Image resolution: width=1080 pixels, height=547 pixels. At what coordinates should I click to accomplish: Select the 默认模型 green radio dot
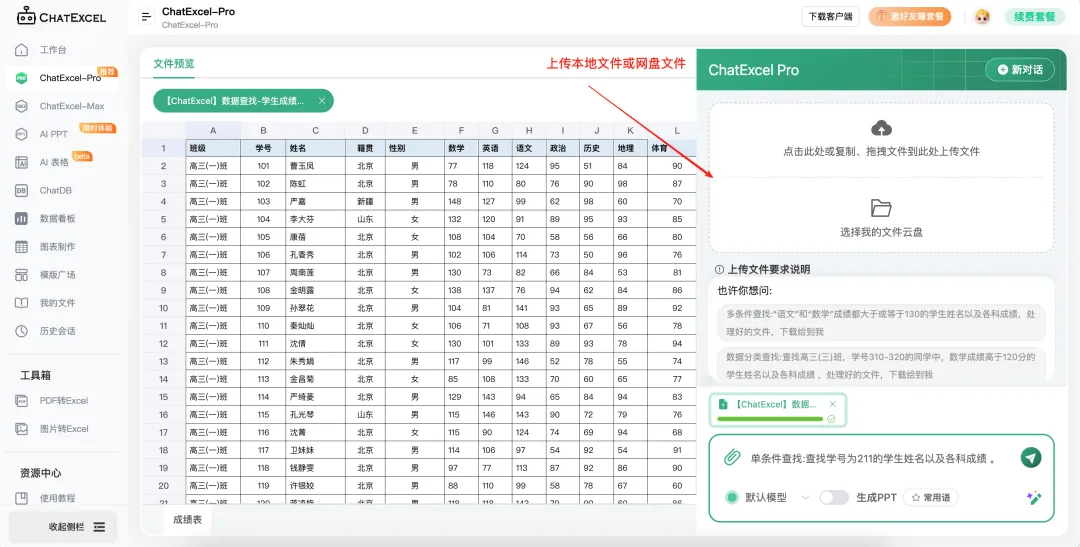[x=731, y=497]
